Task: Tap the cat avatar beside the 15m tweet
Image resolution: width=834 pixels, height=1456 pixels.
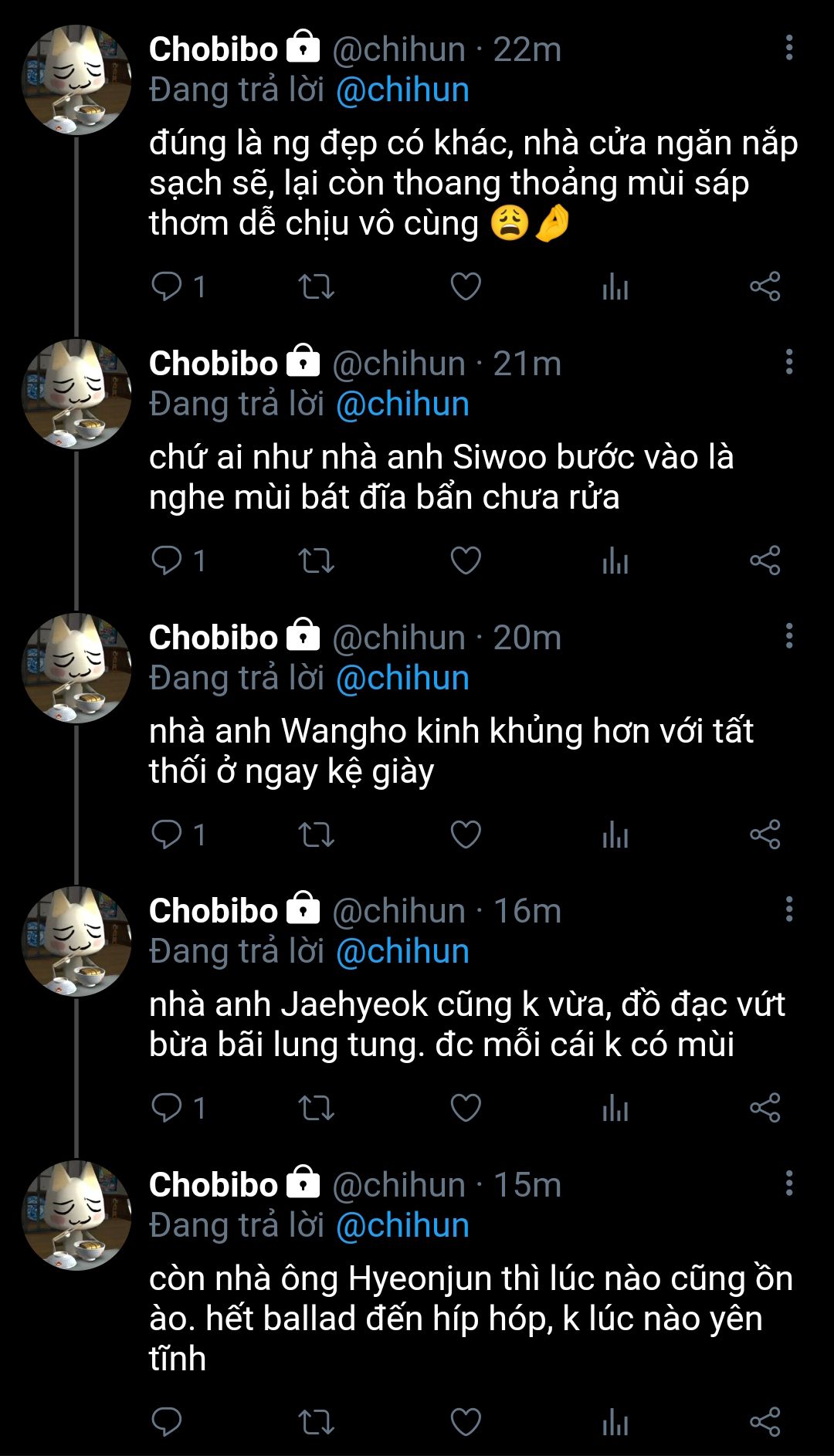Action: point(76,1215)
